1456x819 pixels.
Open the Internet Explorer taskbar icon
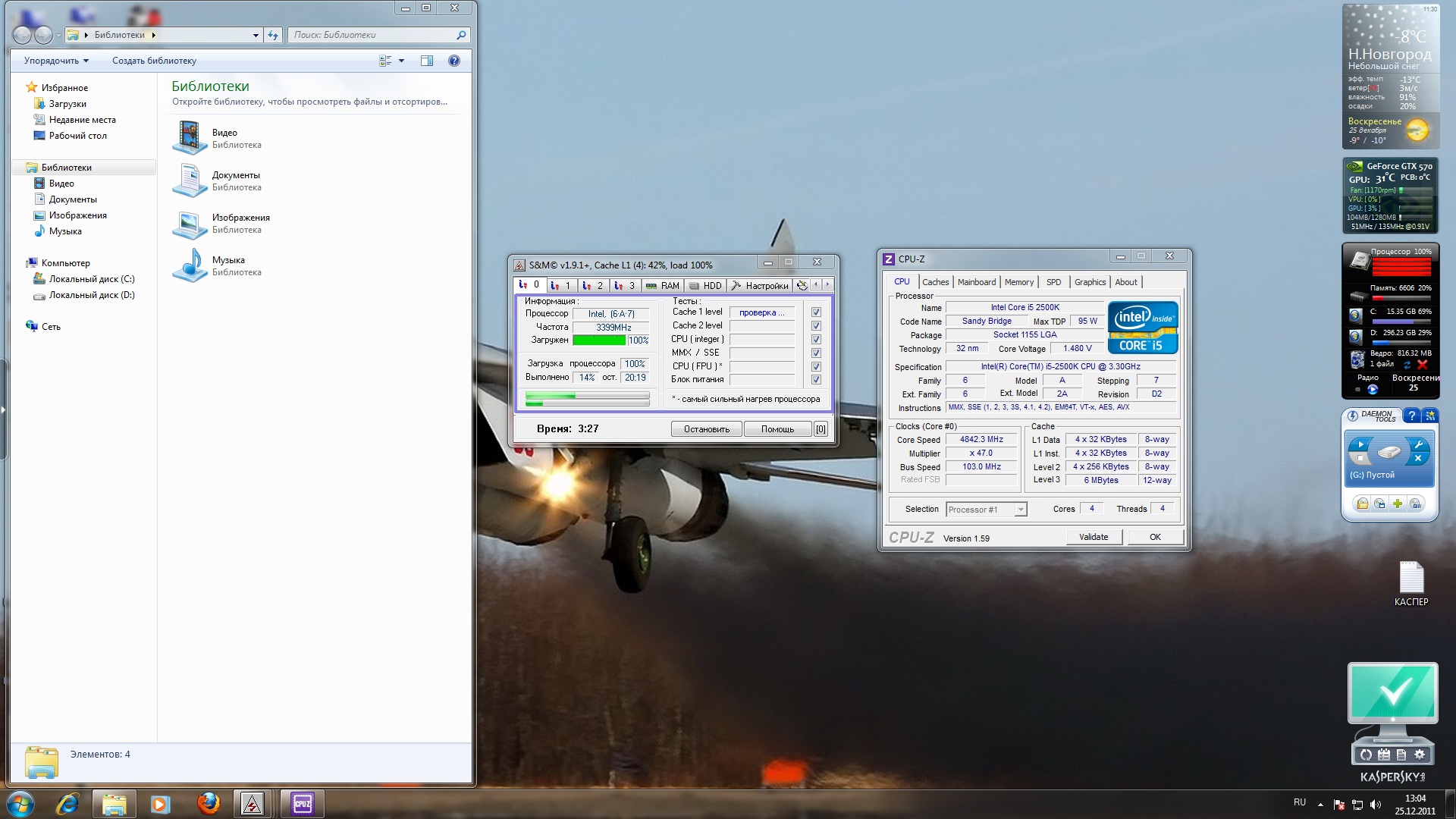(x=67, y=803)
